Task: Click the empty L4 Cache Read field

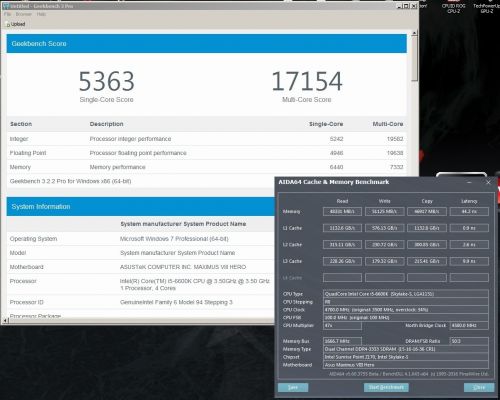Action: pos(342,277)
